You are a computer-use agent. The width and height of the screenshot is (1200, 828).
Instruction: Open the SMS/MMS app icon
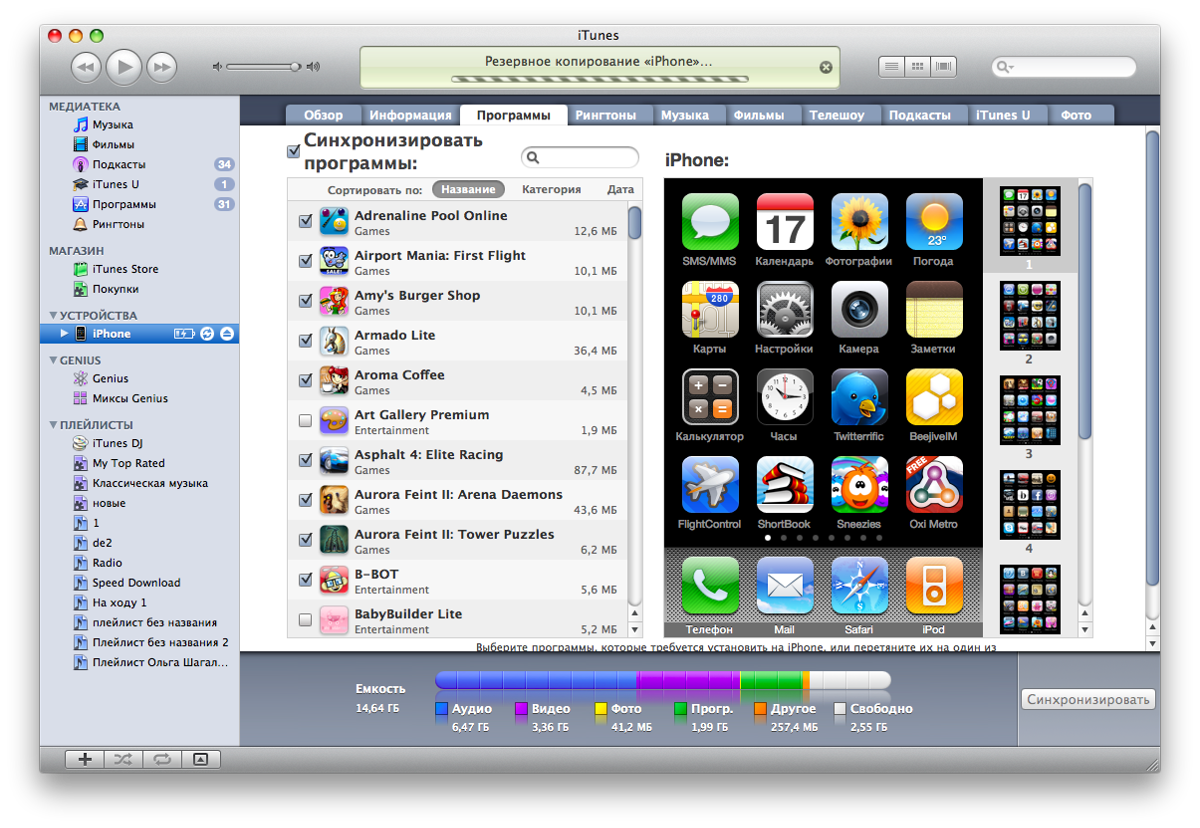point(710,222)
